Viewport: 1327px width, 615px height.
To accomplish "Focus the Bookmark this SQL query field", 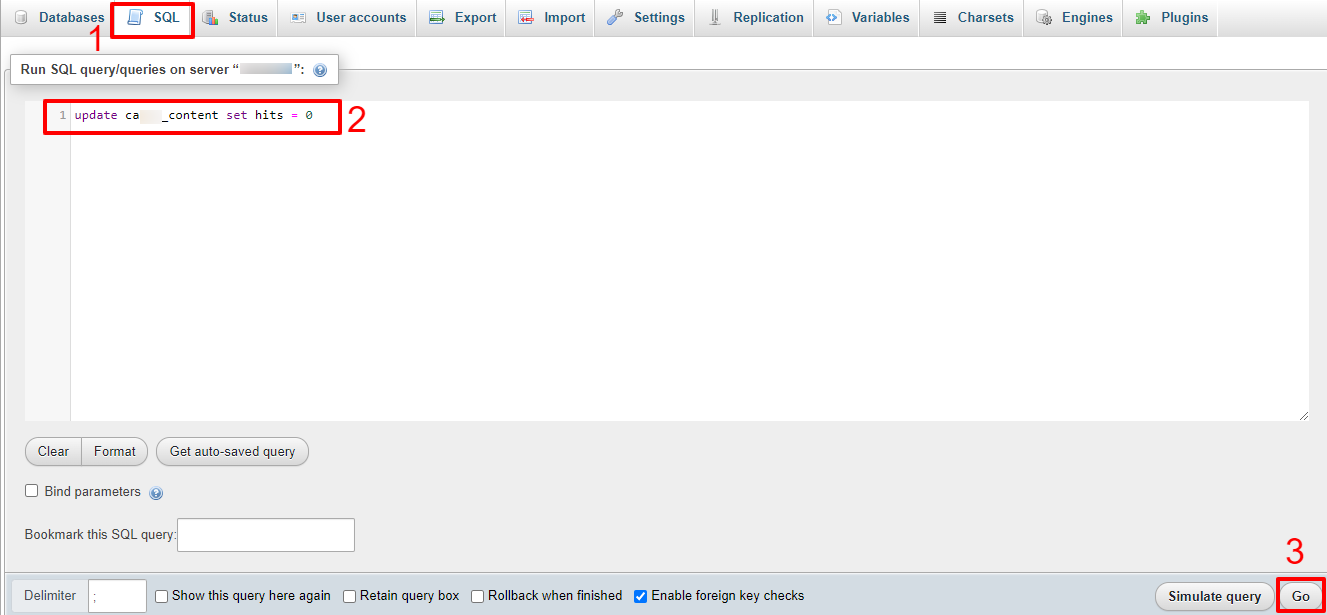I will [x=266, y=535].
